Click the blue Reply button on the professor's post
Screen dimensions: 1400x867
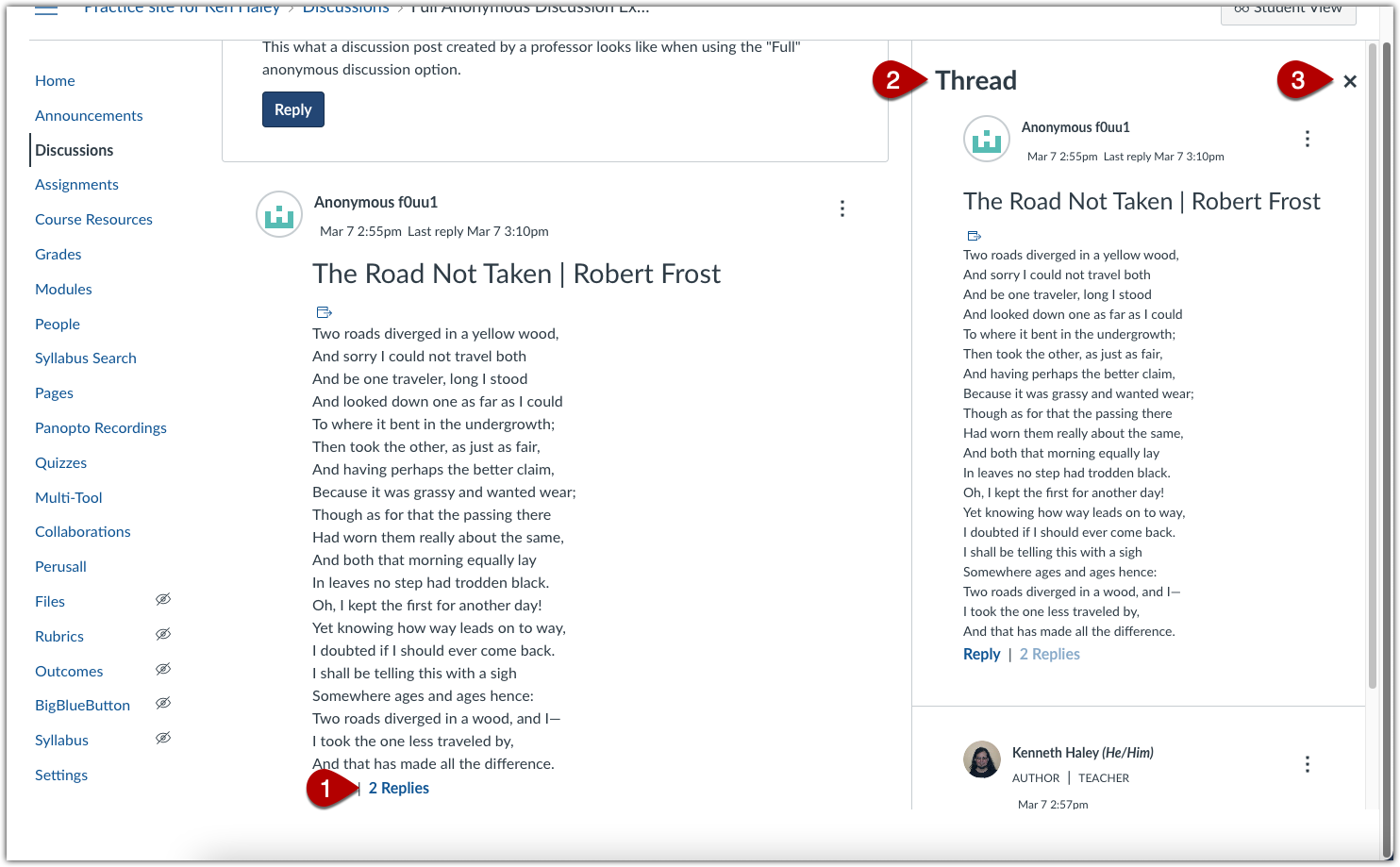pos(292,109)
